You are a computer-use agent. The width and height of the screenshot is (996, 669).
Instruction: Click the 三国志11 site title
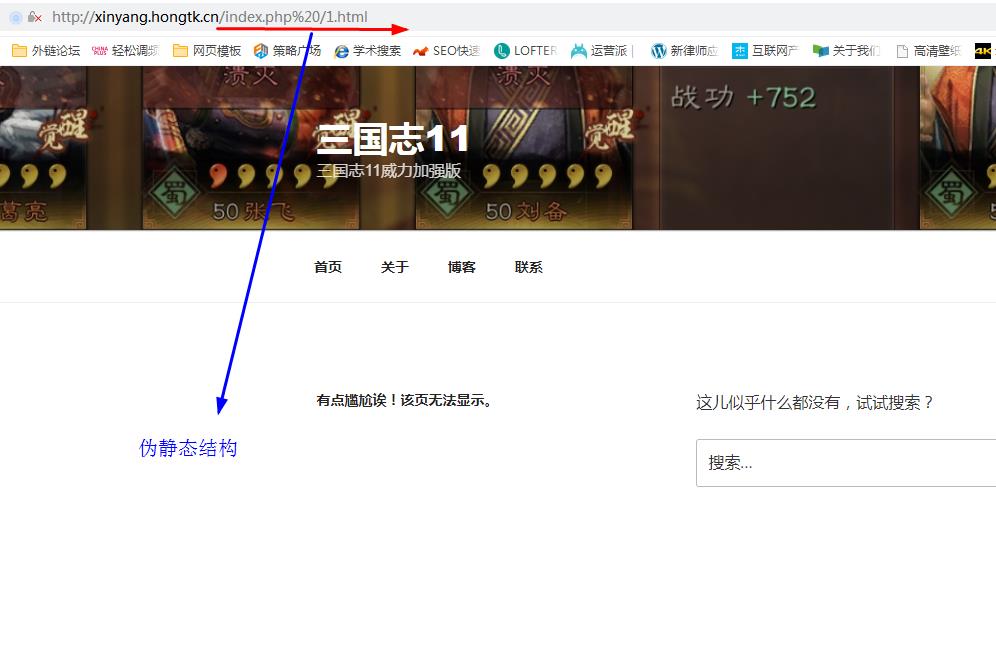pyautogui.click(x=393, y=139)
